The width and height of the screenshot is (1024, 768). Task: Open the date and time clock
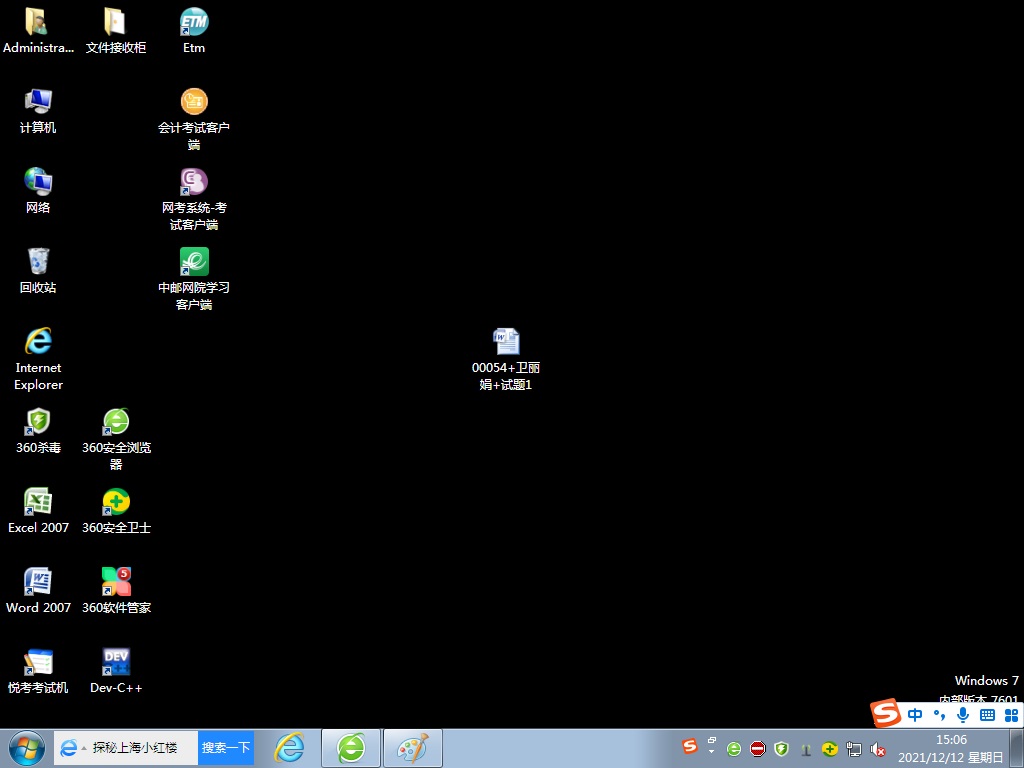951,748
